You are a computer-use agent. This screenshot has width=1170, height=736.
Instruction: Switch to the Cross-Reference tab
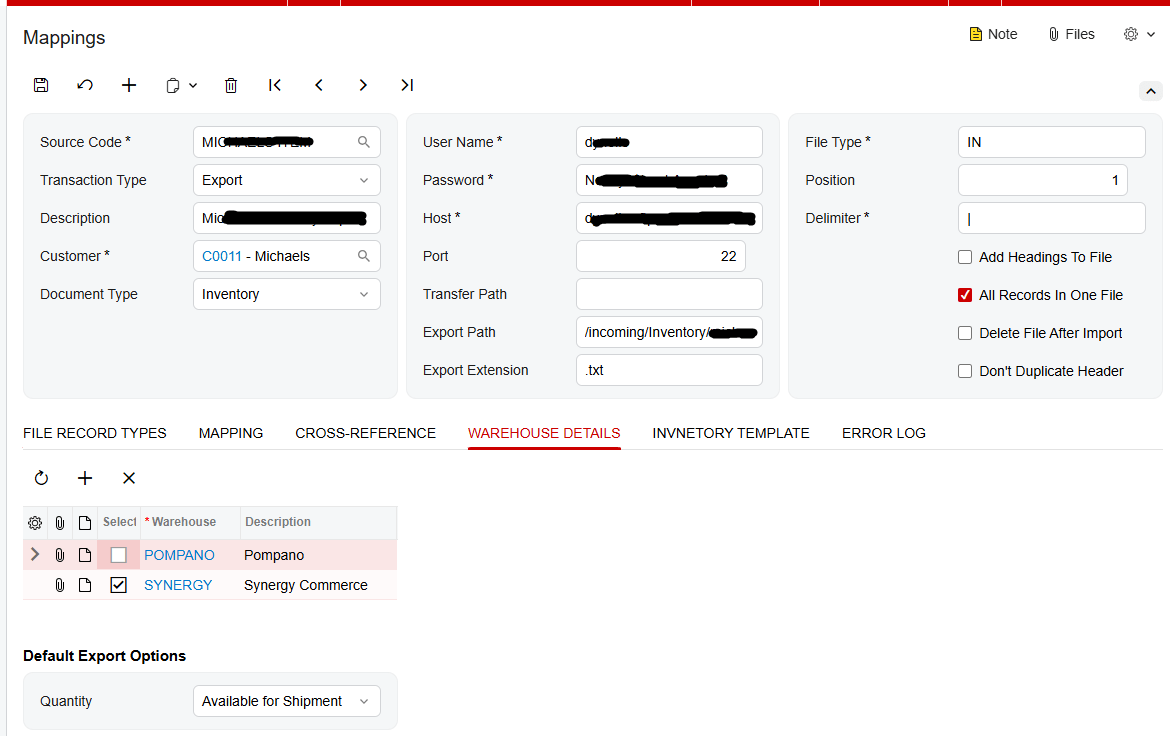pos(366,433)
